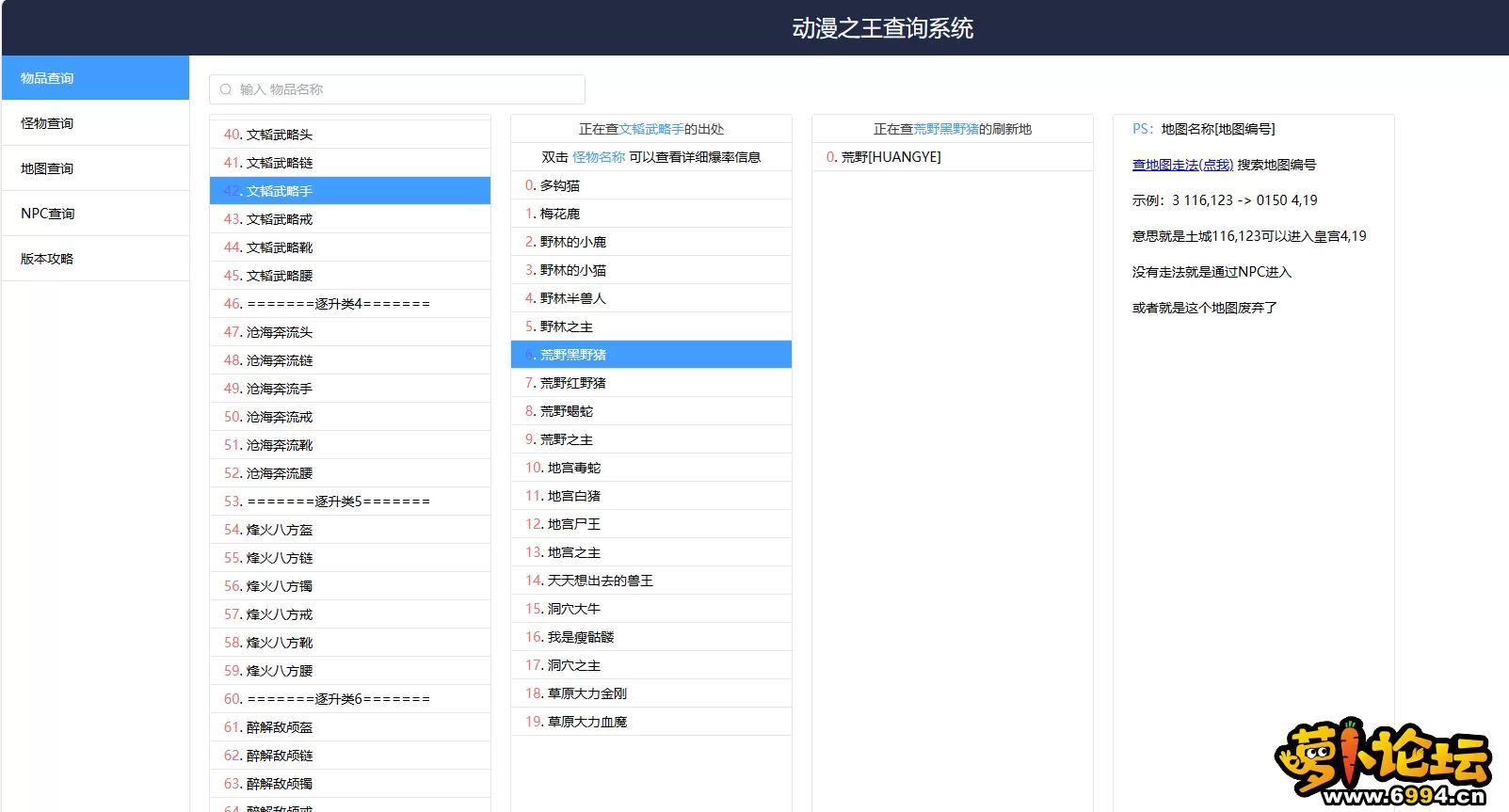Open the 物品查询 sidebar tab
The image size is (1509, 812).
point(95,78)
